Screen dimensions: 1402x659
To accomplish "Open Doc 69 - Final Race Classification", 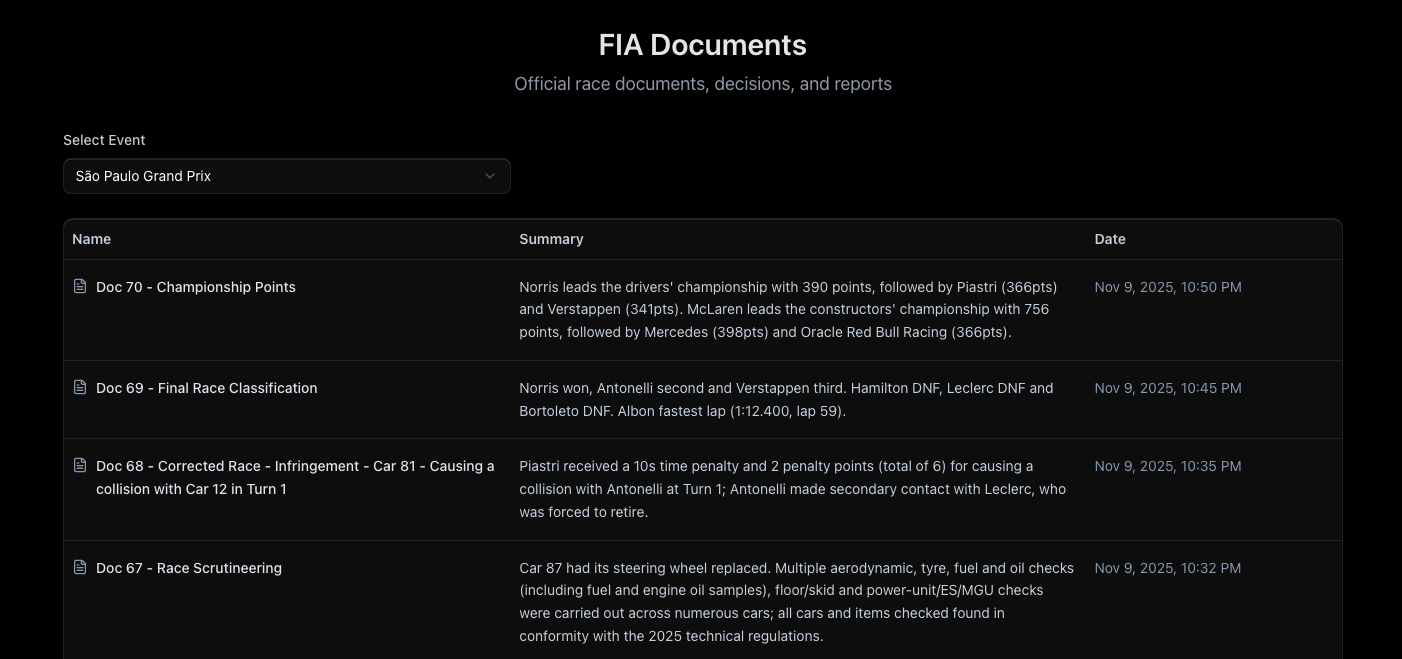I will (x=207, y=388).
